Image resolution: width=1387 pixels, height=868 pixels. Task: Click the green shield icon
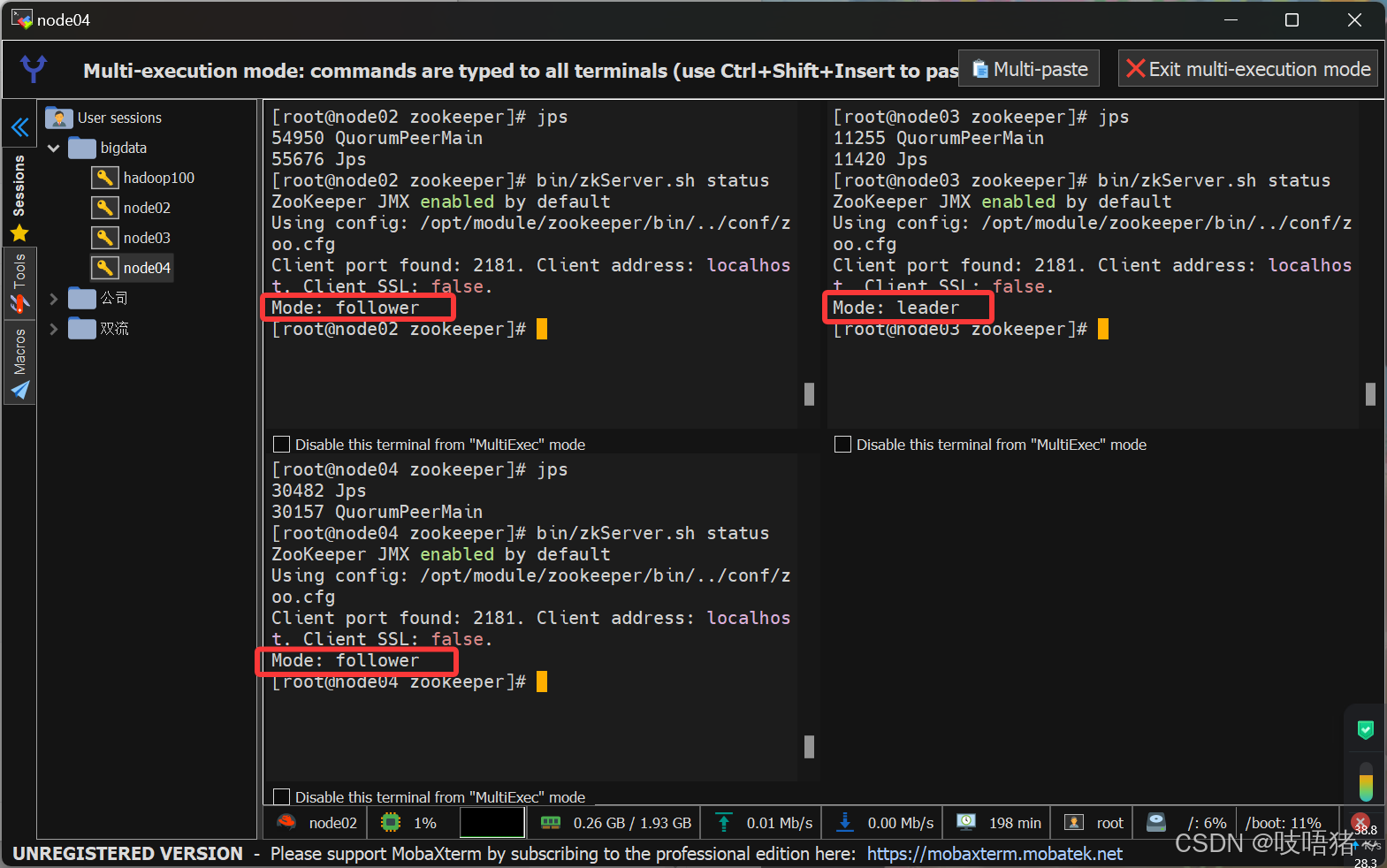coord(1366,730)
